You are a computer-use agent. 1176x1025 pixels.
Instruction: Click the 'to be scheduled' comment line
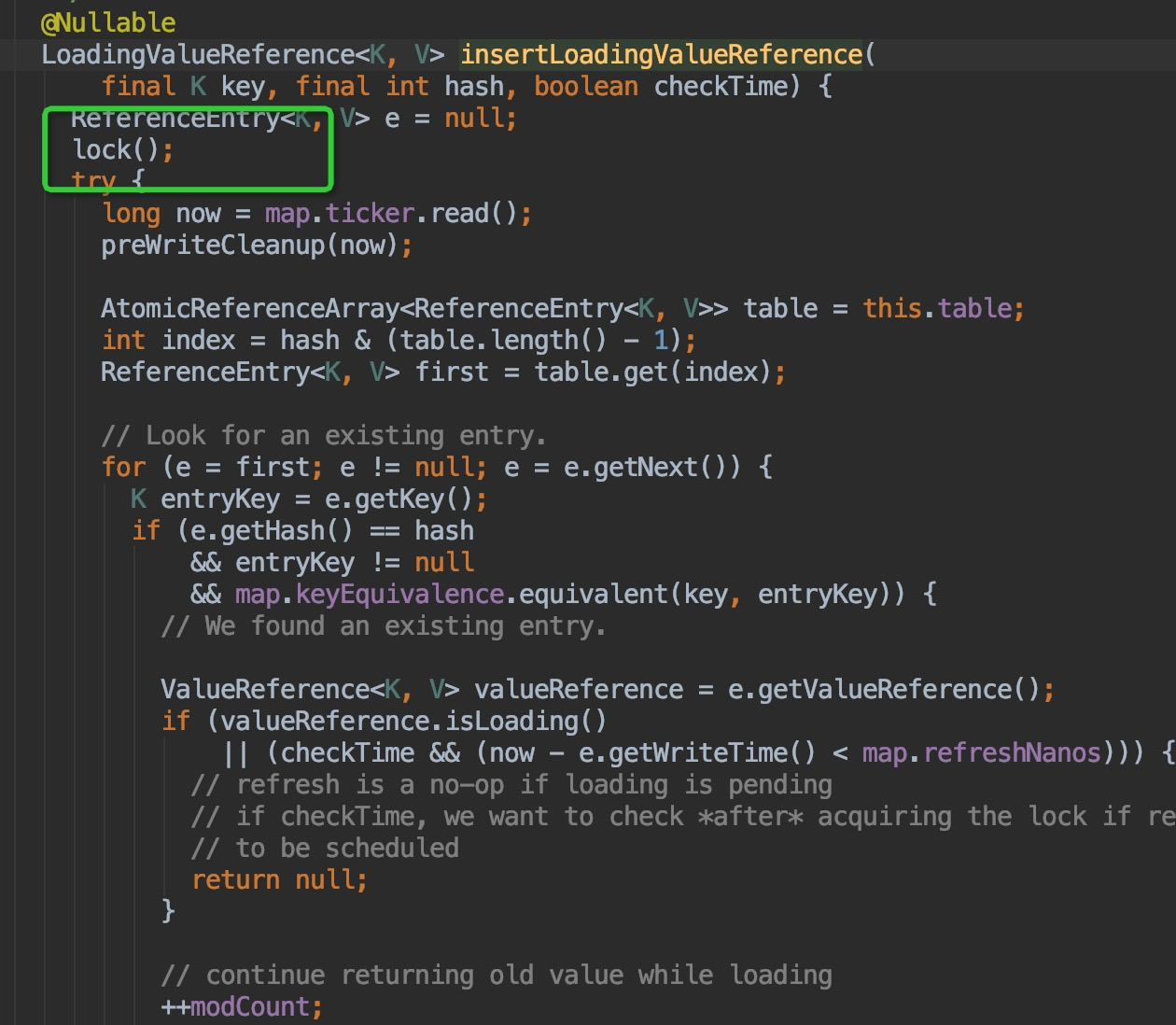click(325, 848)
